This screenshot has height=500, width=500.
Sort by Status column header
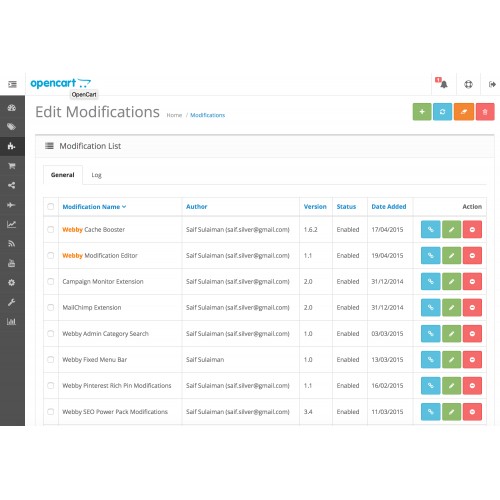(346, 207)
